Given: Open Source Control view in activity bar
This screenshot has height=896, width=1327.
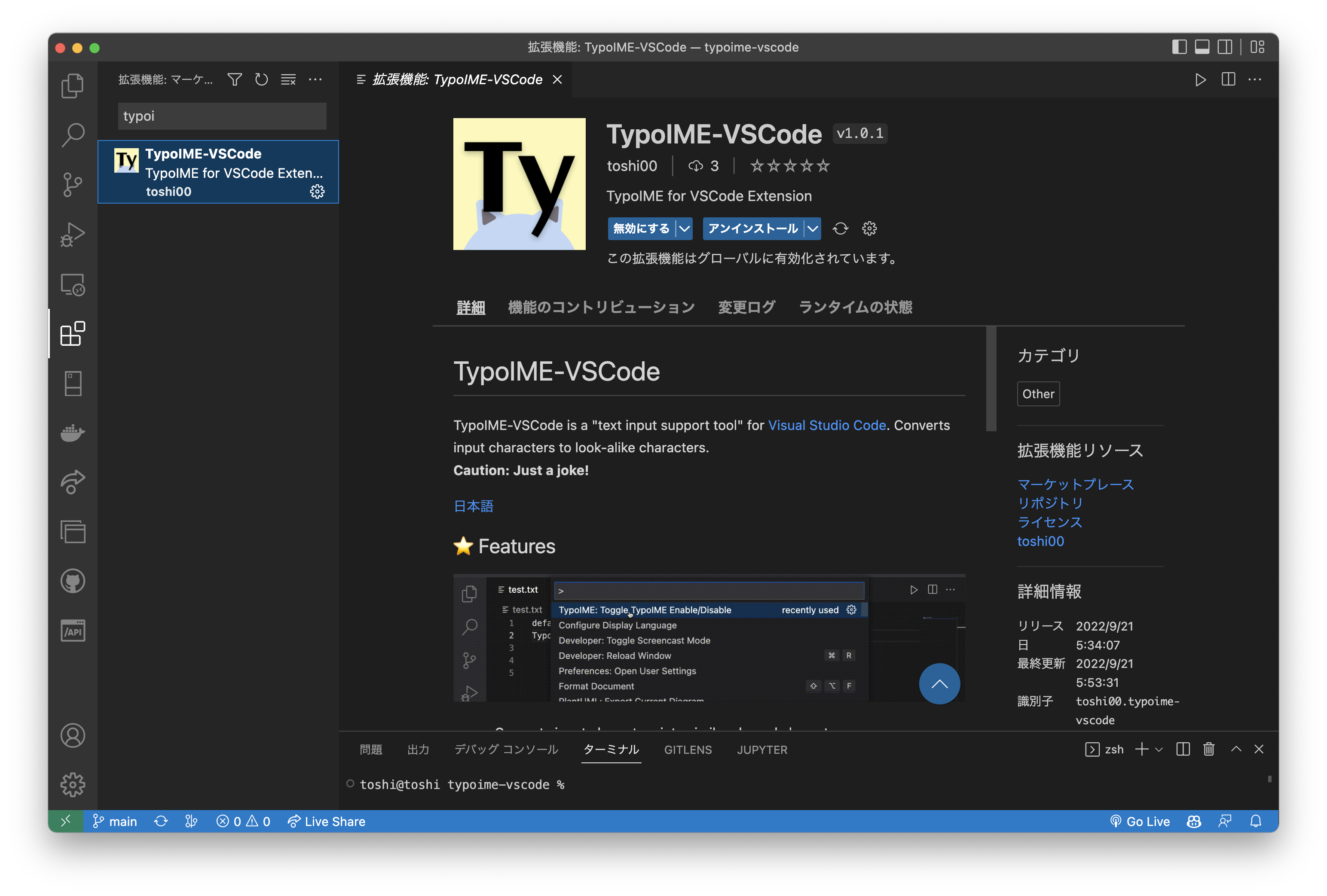Looking at the screenshot, I should [73, 185].
